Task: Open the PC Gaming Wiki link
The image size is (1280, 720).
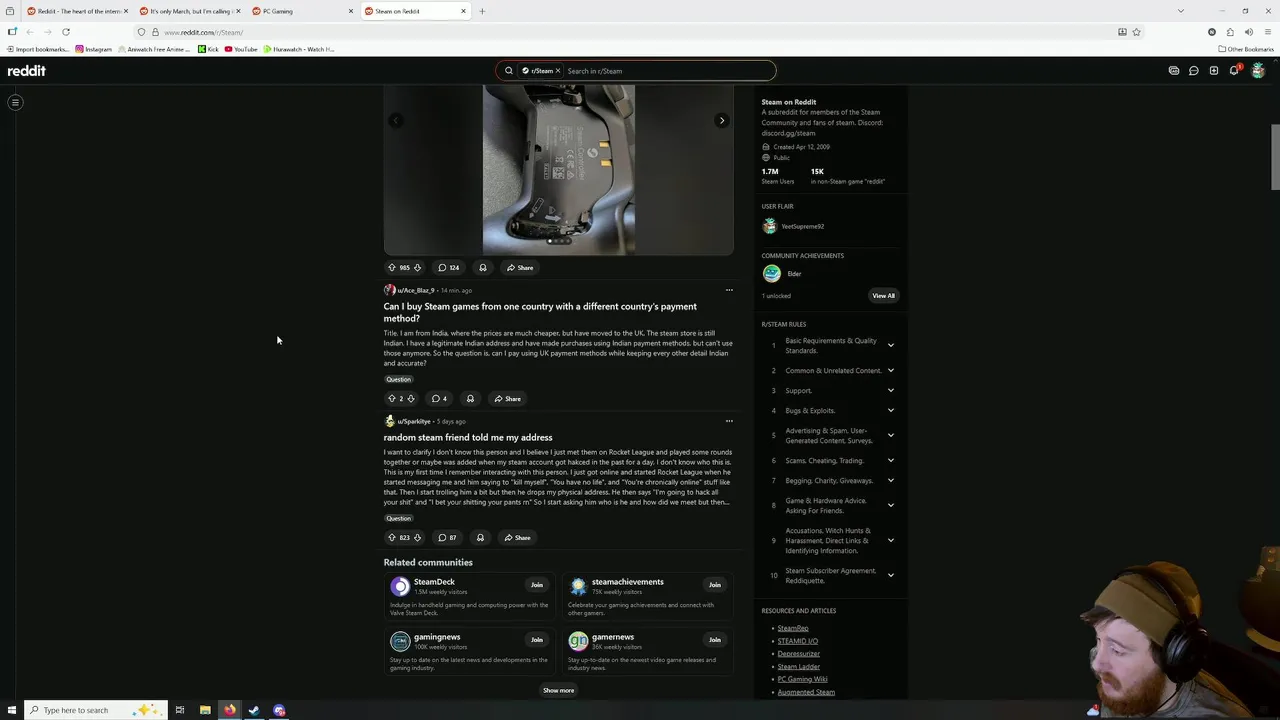Action: (802, 679)
